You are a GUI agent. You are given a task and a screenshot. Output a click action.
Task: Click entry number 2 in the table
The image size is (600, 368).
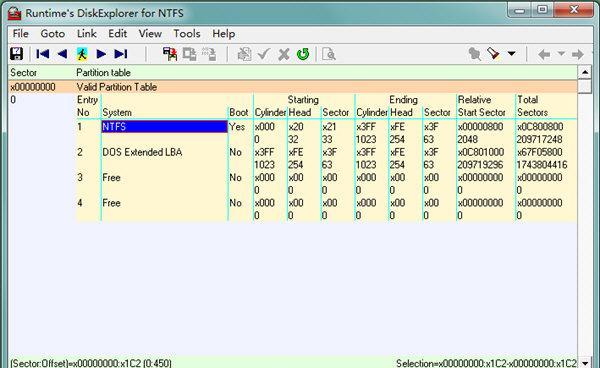tap(80, 152)
